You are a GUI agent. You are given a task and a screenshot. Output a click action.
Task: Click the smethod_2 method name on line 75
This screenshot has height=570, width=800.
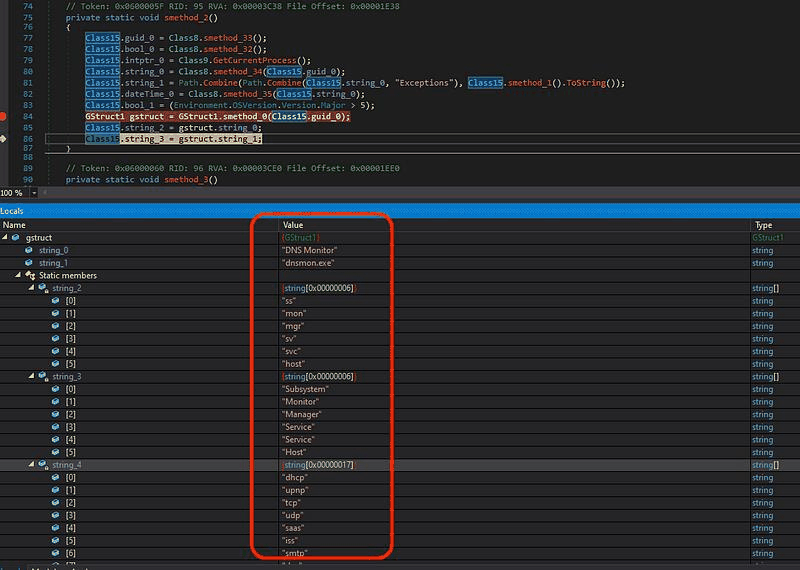pyautogui.click(x=186, y=17)
